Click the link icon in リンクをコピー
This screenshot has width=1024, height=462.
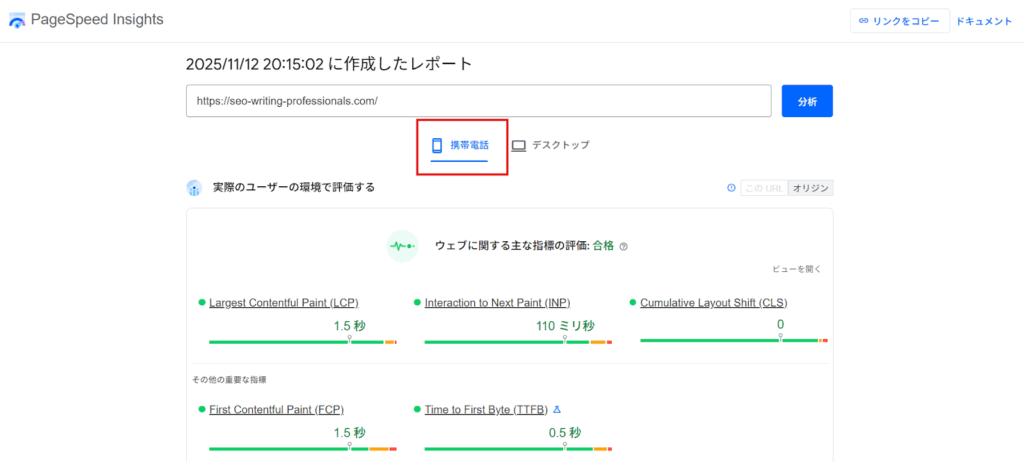[863, 21]
